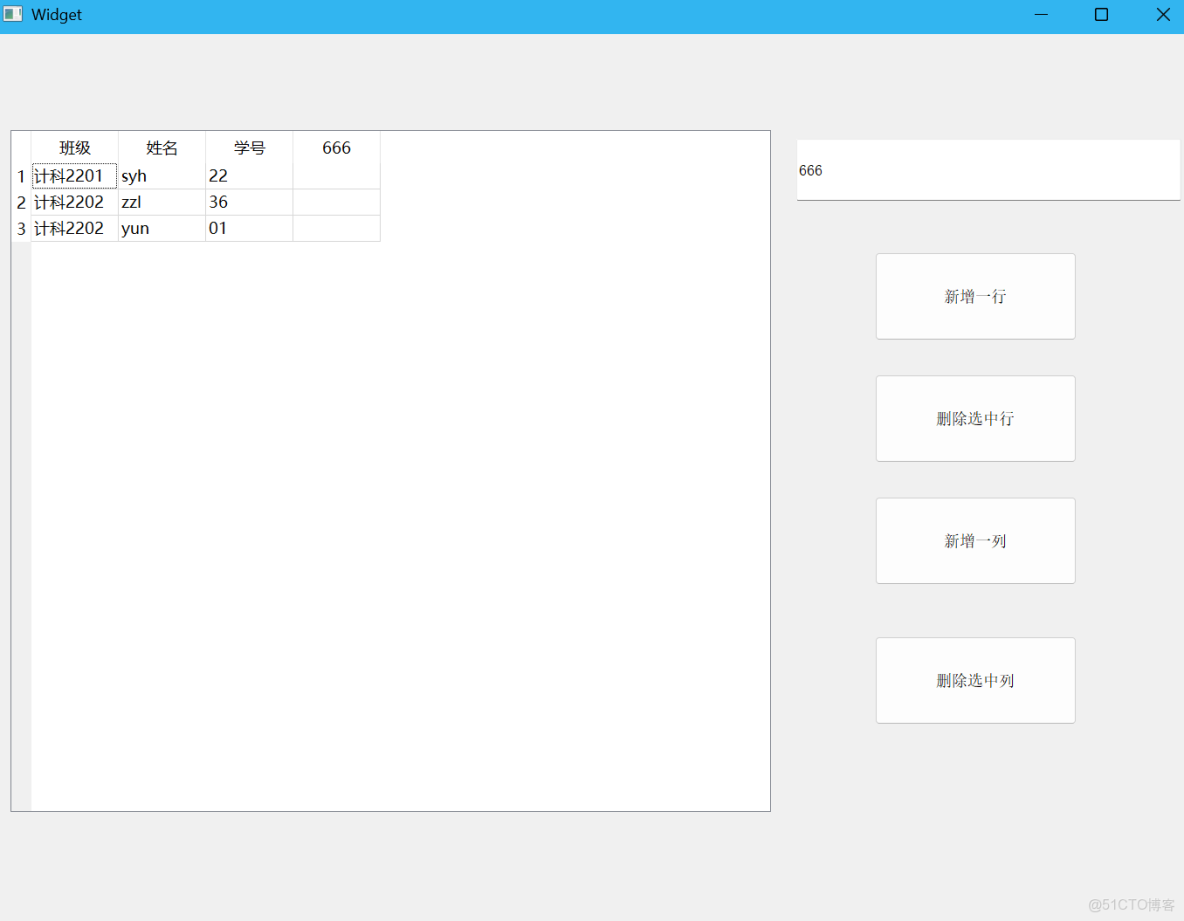Click the '新增一行' add row button
The image size is (1184, 921).
pos(975,296)
